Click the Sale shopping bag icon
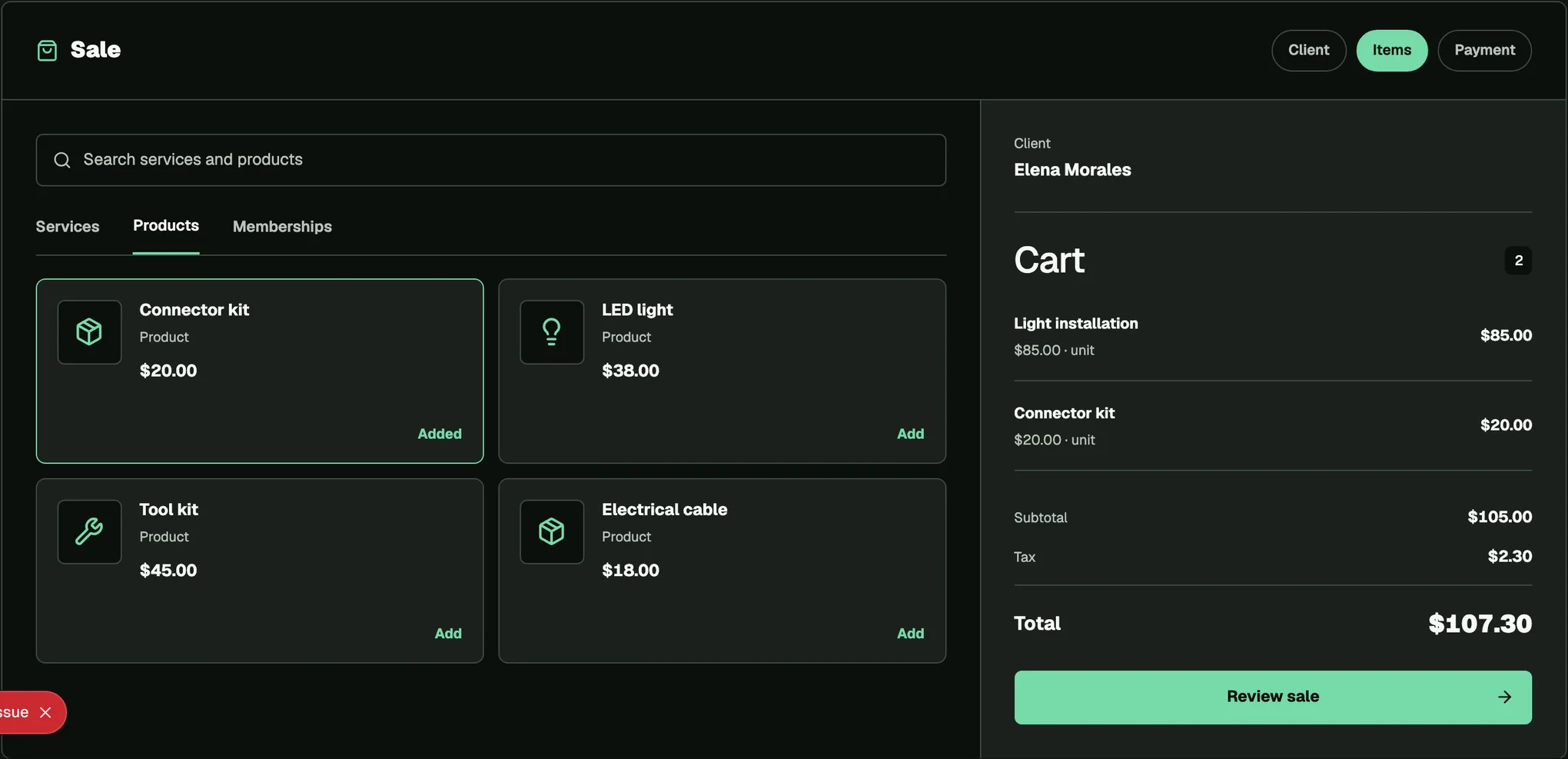This screenshot has height=759, width=1568. coord(47,51)
